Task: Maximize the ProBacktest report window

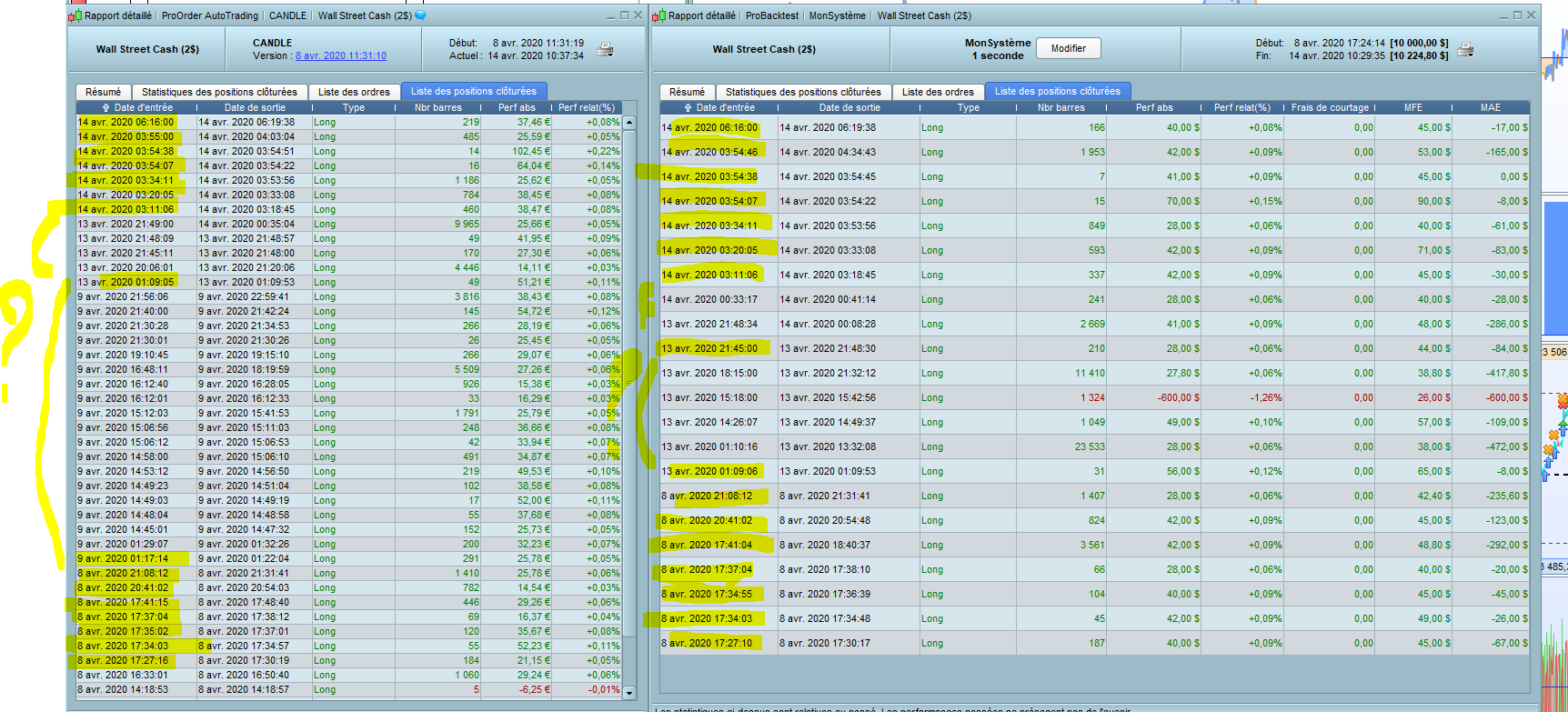Action: pos(1517,15)
